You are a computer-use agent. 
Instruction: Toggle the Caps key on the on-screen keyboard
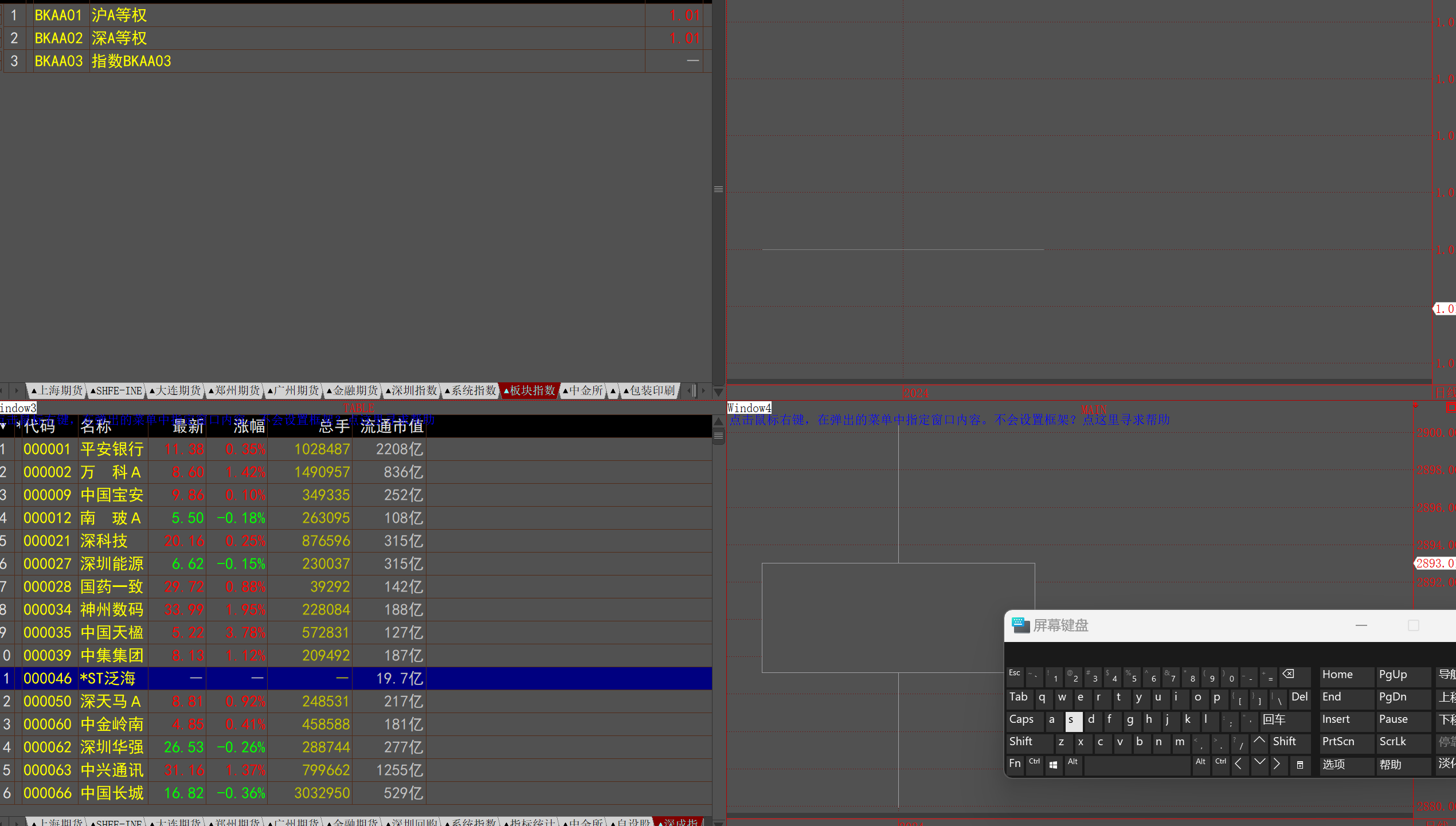coord(1024,721)
